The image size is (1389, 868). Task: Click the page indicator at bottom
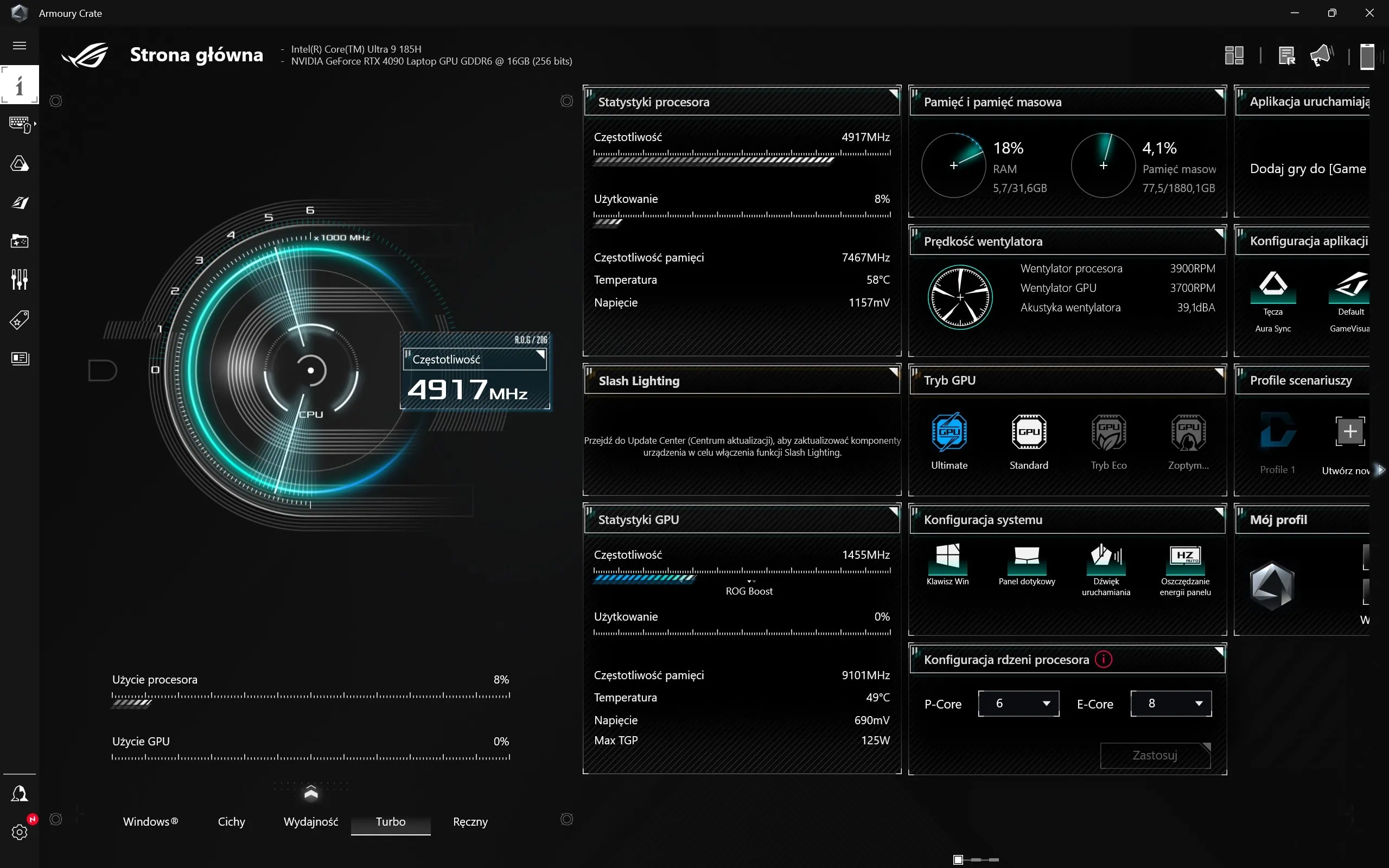tap(976, 859)
